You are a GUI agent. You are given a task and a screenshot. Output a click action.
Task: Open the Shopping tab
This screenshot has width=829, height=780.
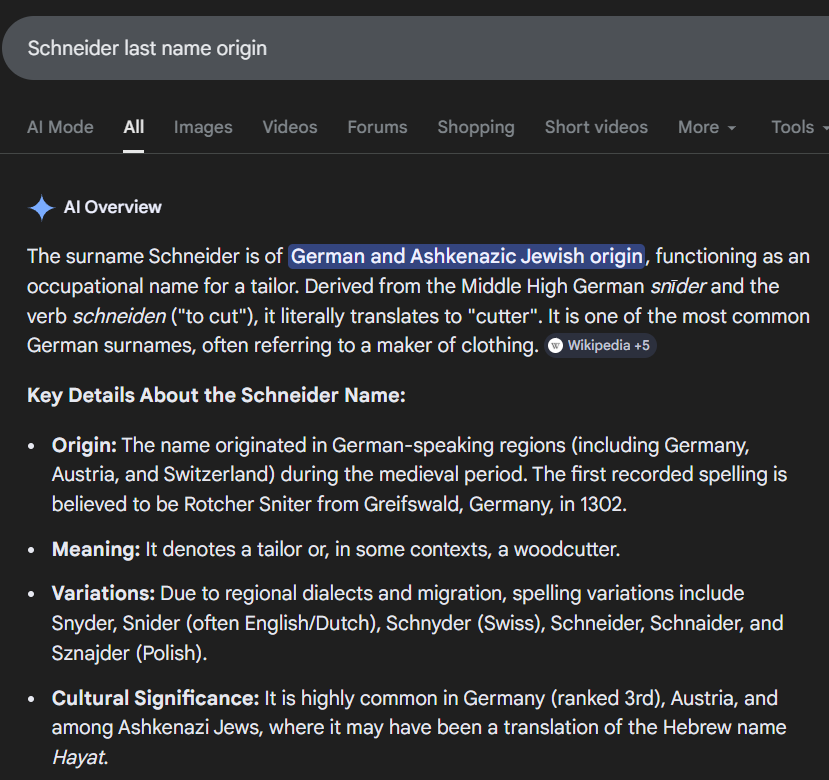coord(476,127)
